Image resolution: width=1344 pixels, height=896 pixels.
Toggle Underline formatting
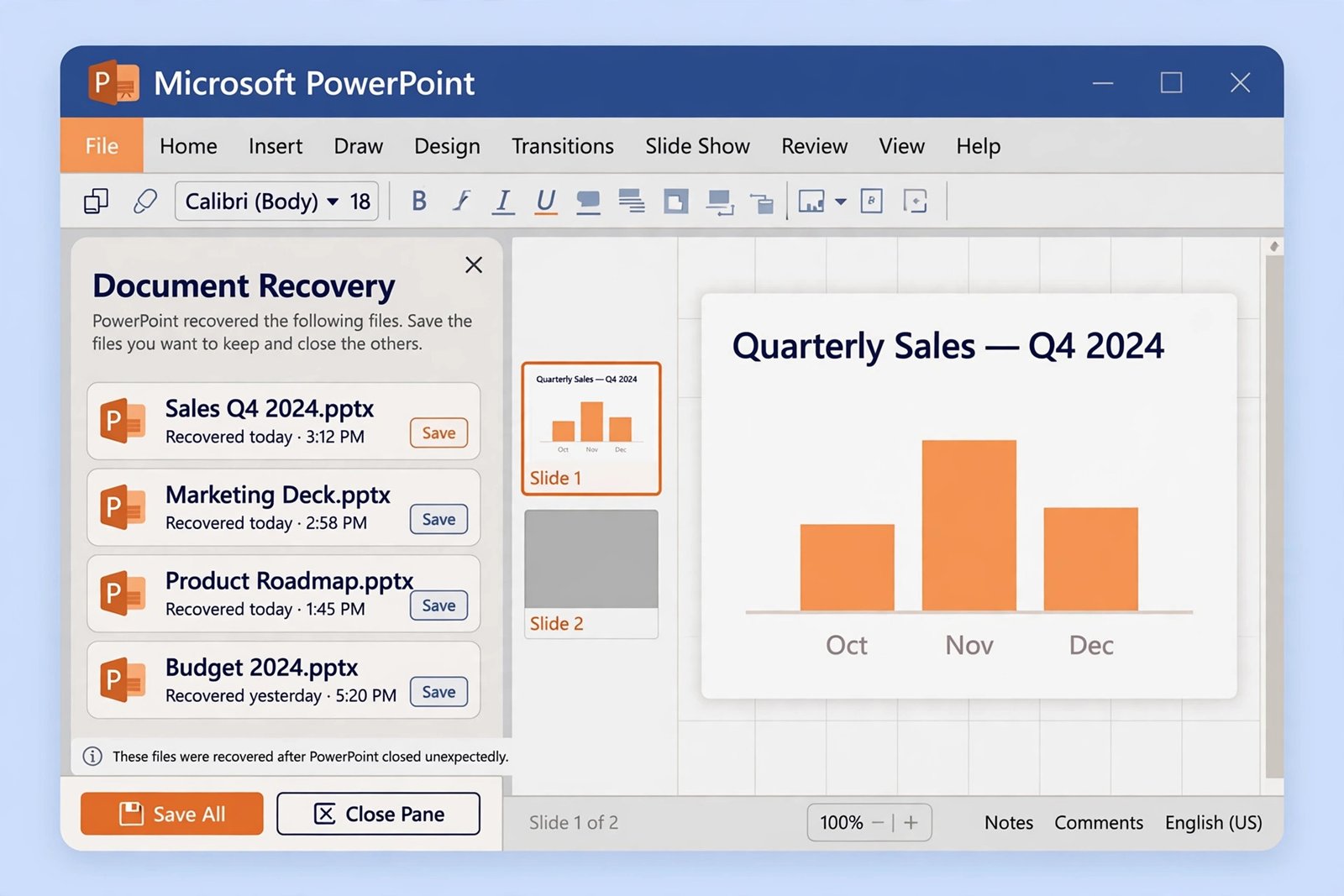pyautogui.click(x=546, y=202)
